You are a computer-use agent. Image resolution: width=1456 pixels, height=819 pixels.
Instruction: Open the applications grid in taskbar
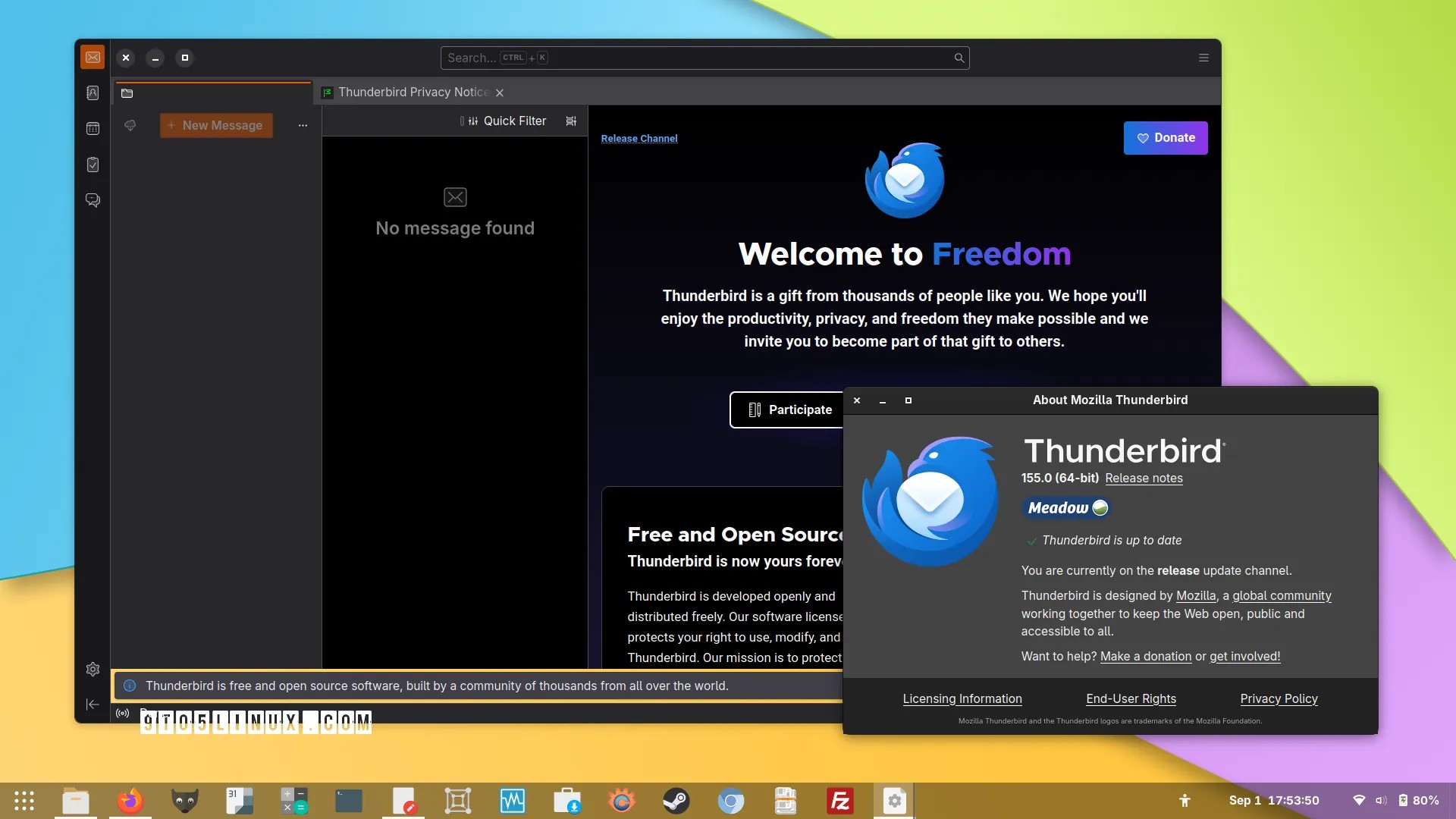point(24,801)
